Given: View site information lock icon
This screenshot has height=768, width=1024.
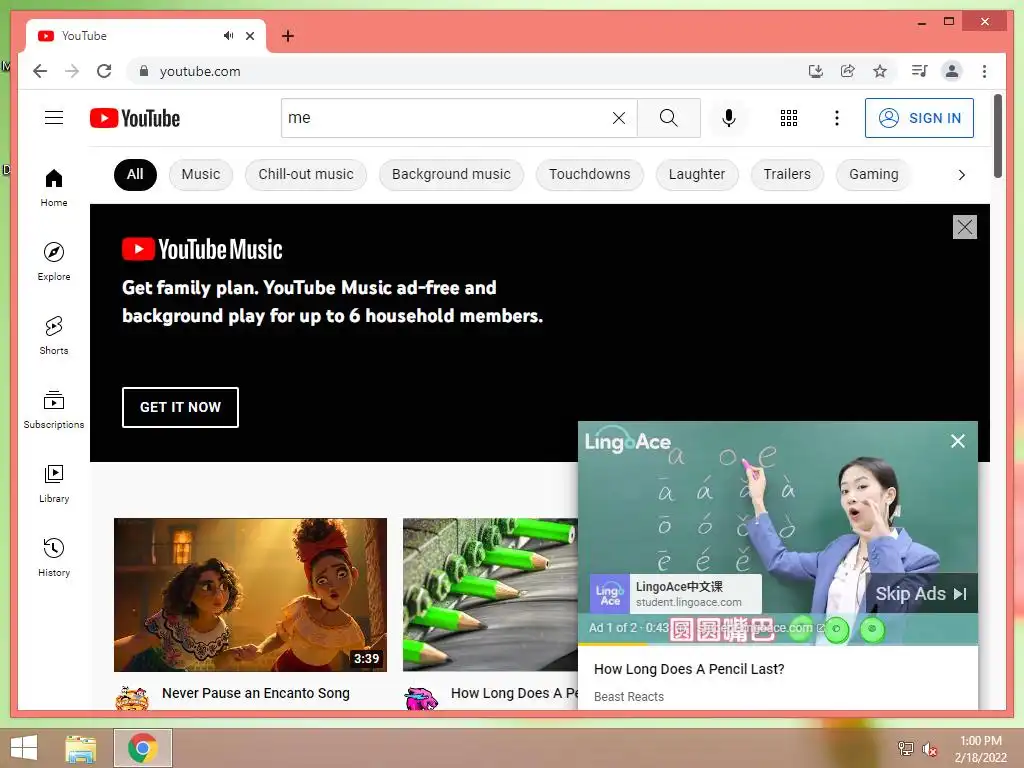Looking at the screenshot, I should (x=144, y=71).
